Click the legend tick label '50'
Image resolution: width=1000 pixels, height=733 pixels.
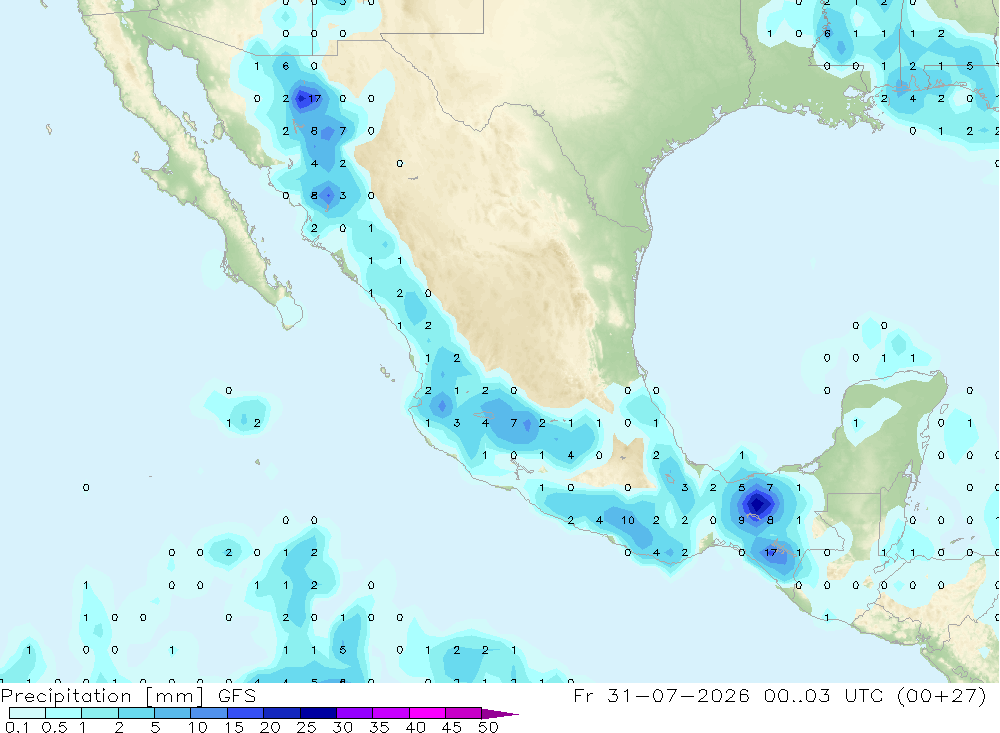(488, 727)
